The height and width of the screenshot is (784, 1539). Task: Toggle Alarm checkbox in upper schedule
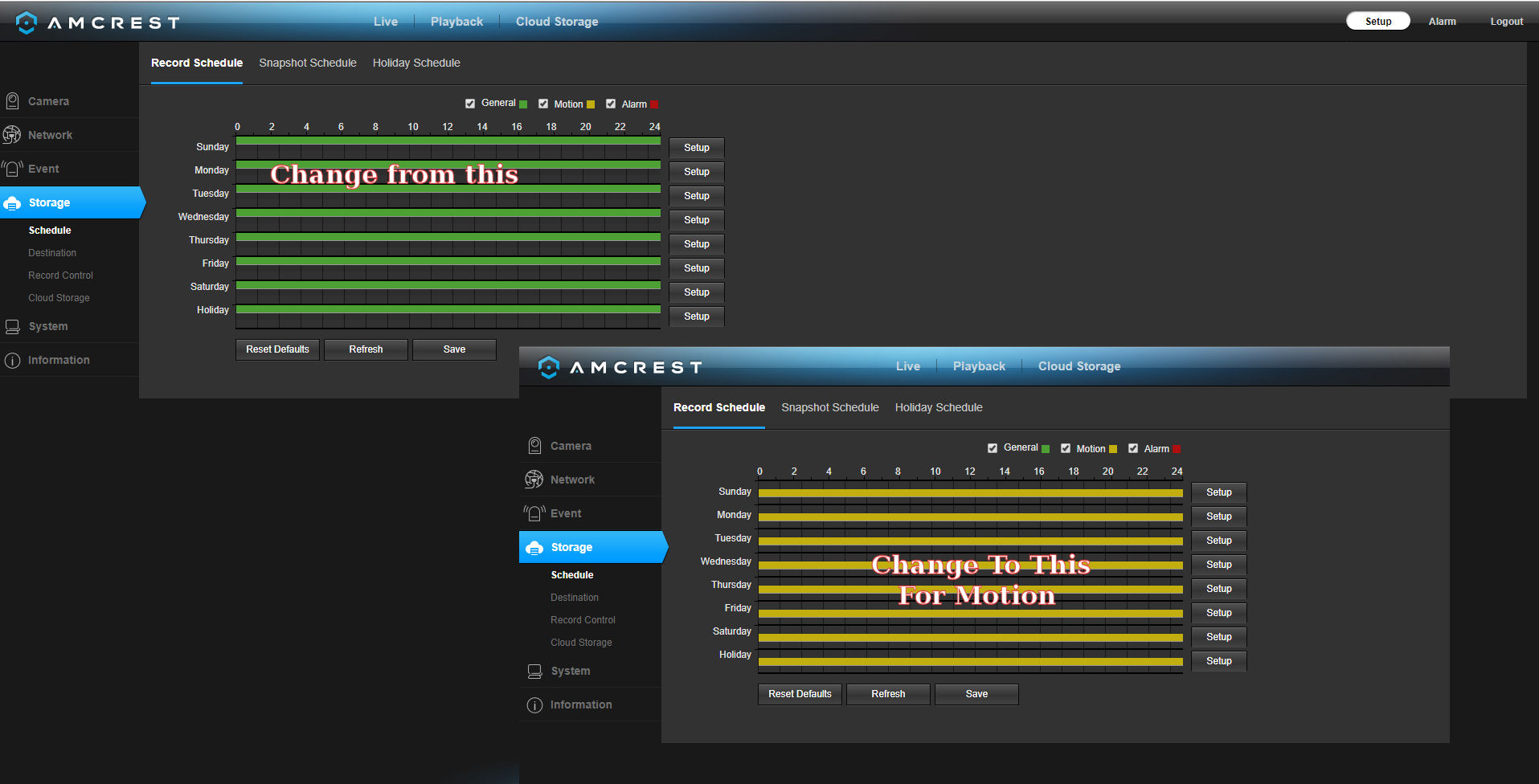click(x=611, y=104)
